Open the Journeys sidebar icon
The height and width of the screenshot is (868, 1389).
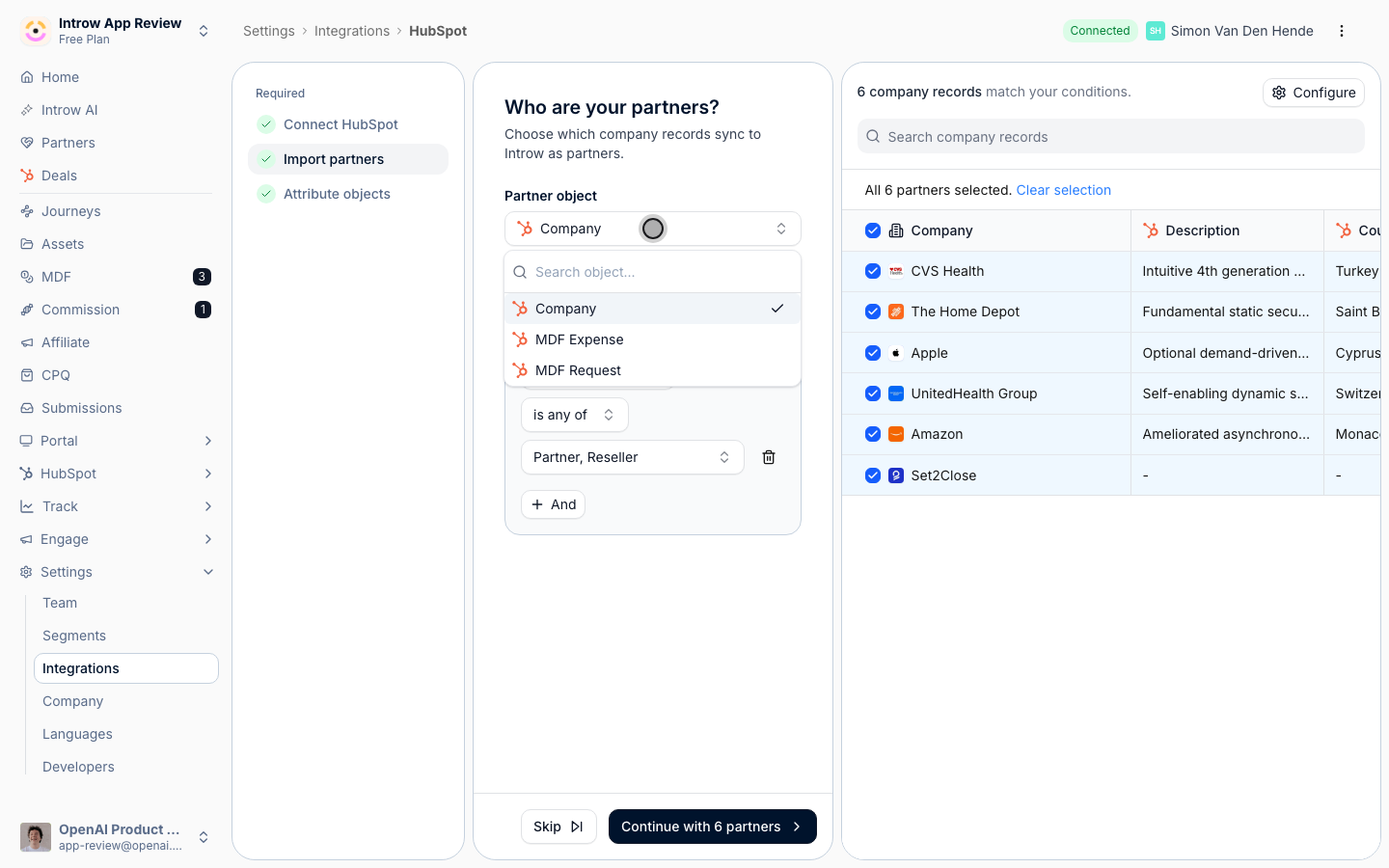[27, 211]
